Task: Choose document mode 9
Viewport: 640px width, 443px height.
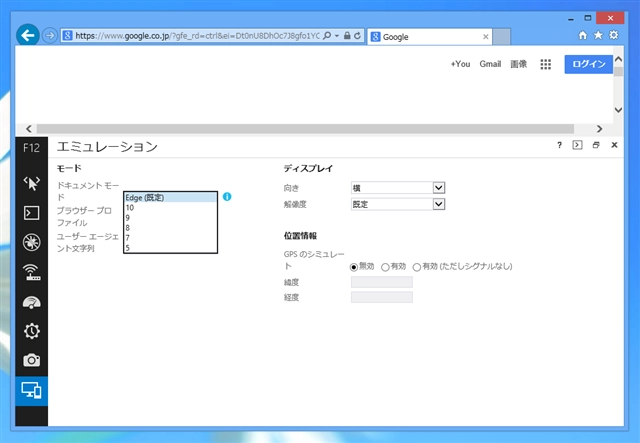Action: pyautogui.click(x=170, y=218)
